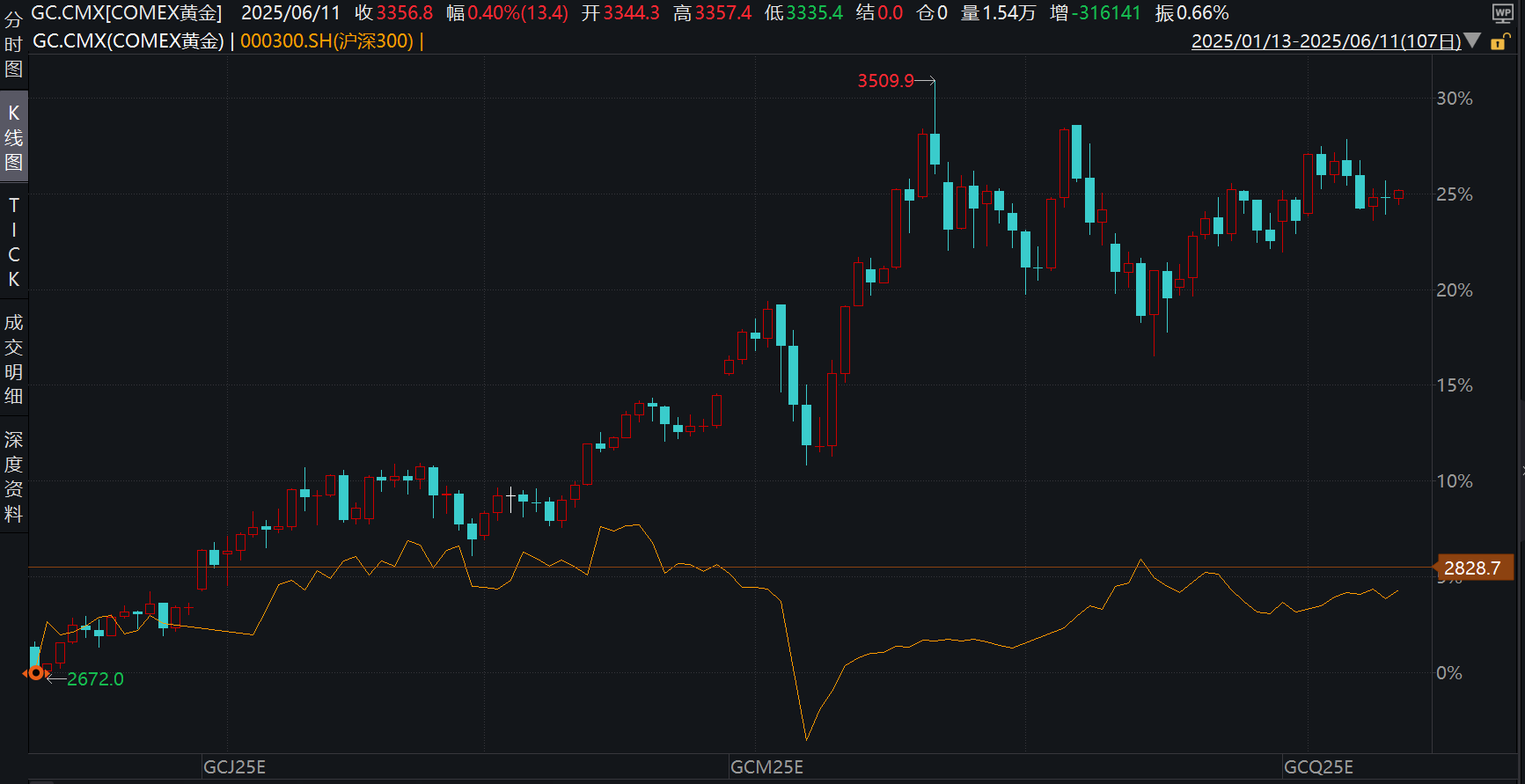Image resolution: width=1525 pixels, height=784 pixels.
Task: Toggle the orange unlock padlock icon
Action: (1500, 41)
